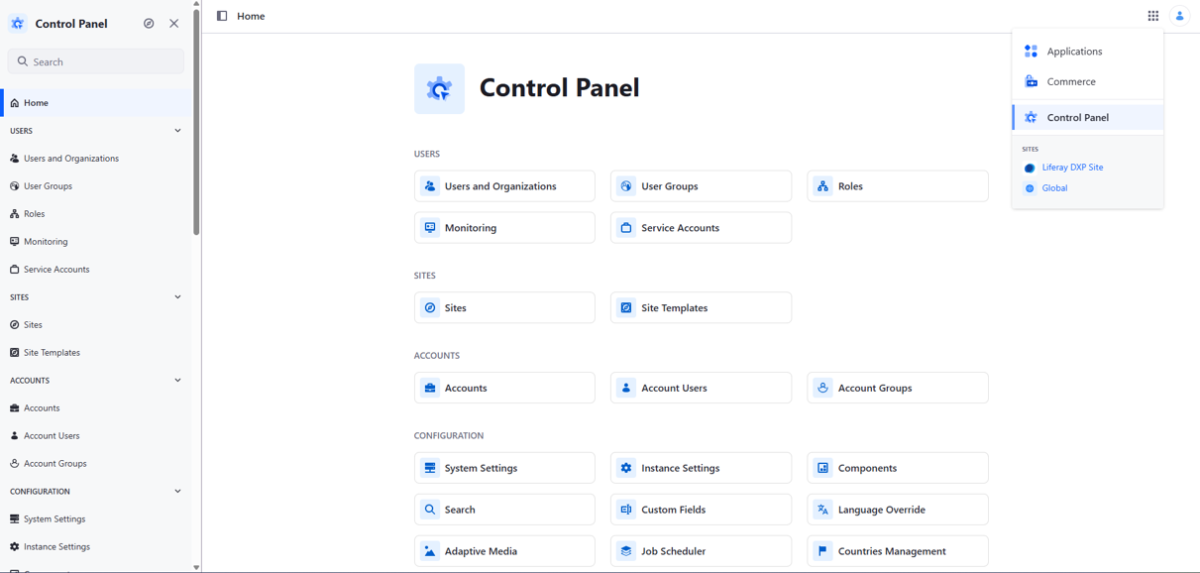Screen dimensions: 1200x573
Task: Collapse the USERS section in sidebar
Action: [178, 131]
